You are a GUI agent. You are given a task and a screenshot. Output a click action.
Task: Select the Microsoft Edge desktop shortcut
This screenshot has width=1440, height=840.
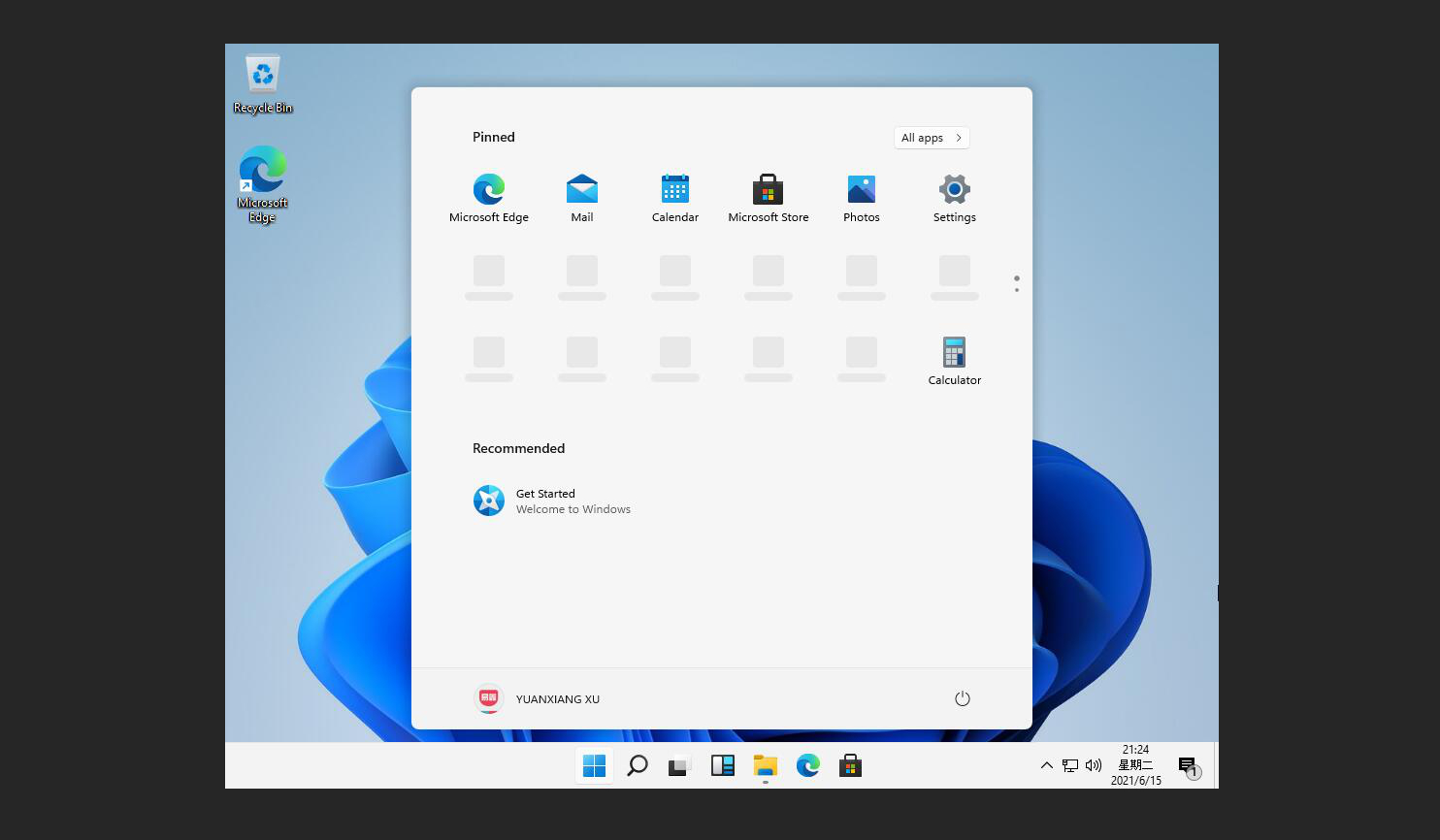tap(263, 184)
